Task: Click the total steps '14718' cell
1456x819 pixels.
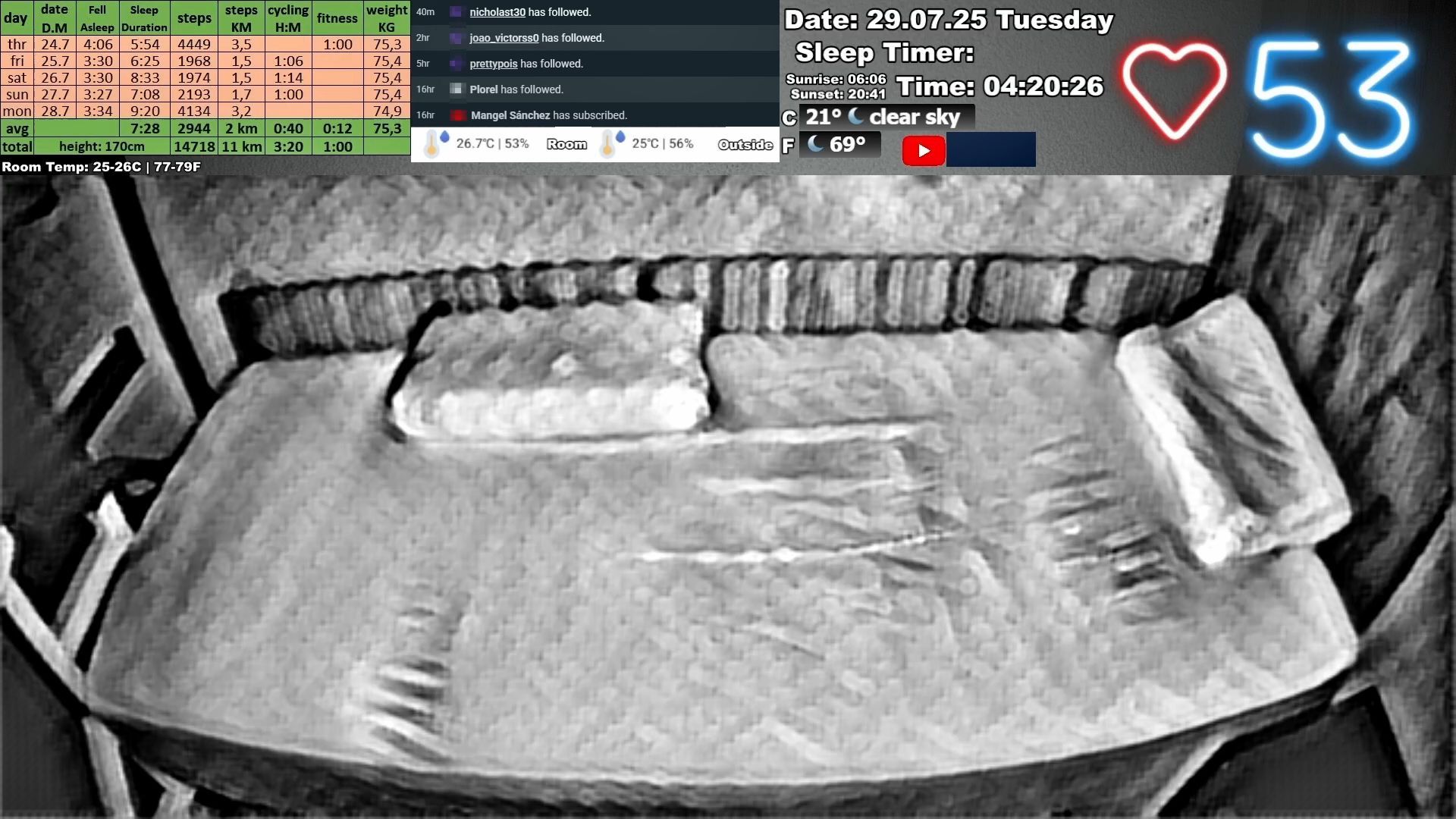Action: [x=194, y=146]
